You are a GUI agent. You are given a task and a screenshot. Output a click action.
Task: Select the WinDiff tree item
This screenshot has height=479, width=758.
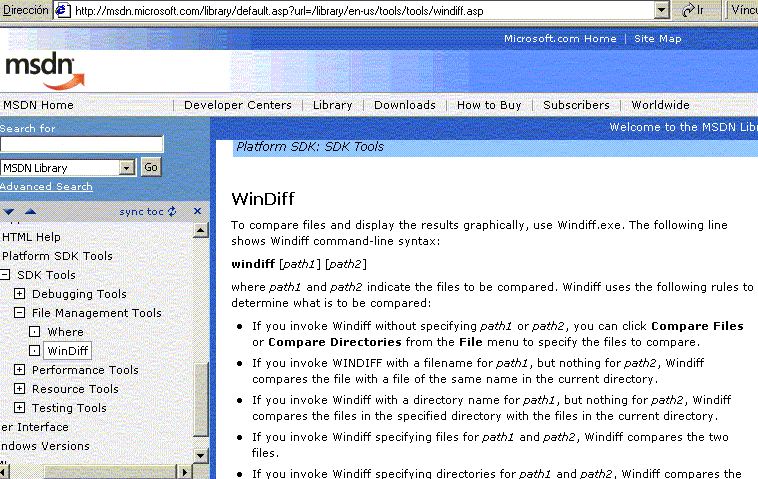(x=68, y=351)
